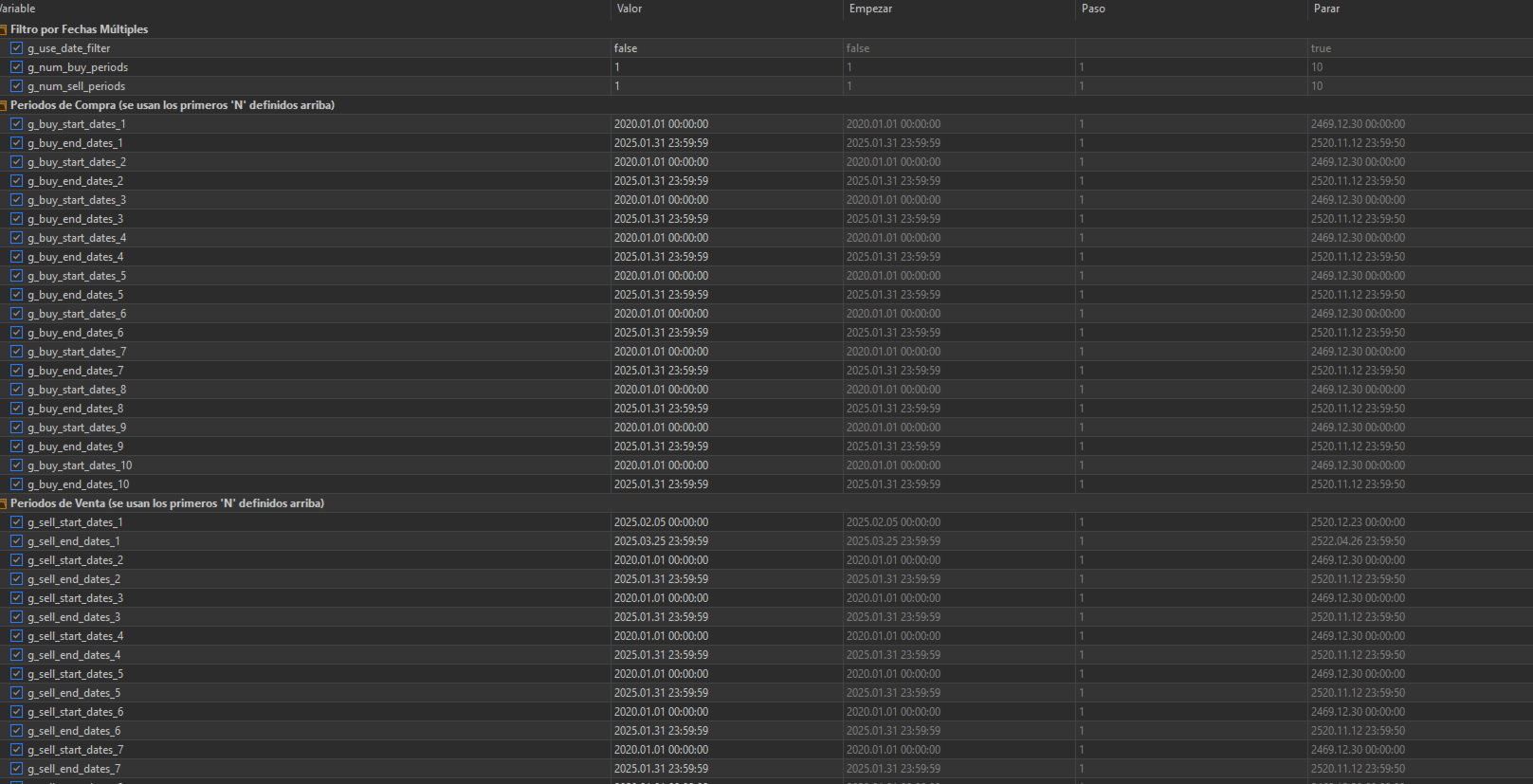
Task: Uncheck the g_sell_start_dates_1 checkbox
Action: pyautogui.click(x=16, y=522)
